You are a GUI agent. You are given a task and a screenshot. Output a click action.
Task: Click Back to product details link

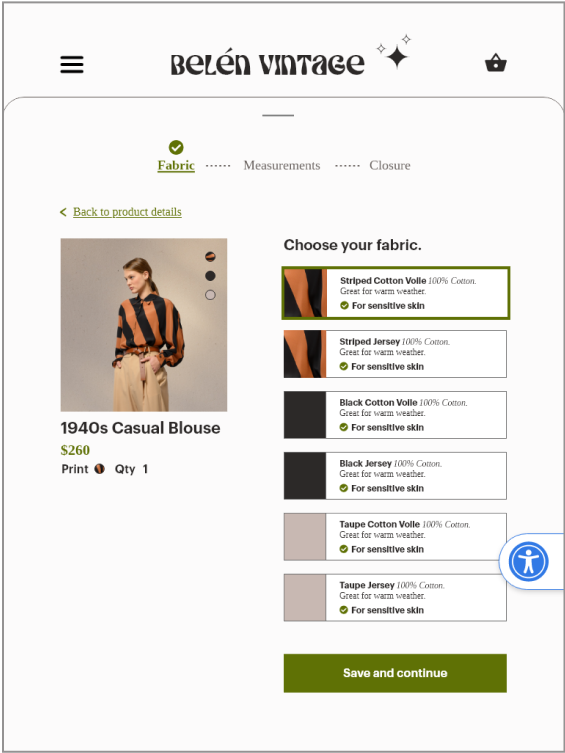[x=127, y=212]
